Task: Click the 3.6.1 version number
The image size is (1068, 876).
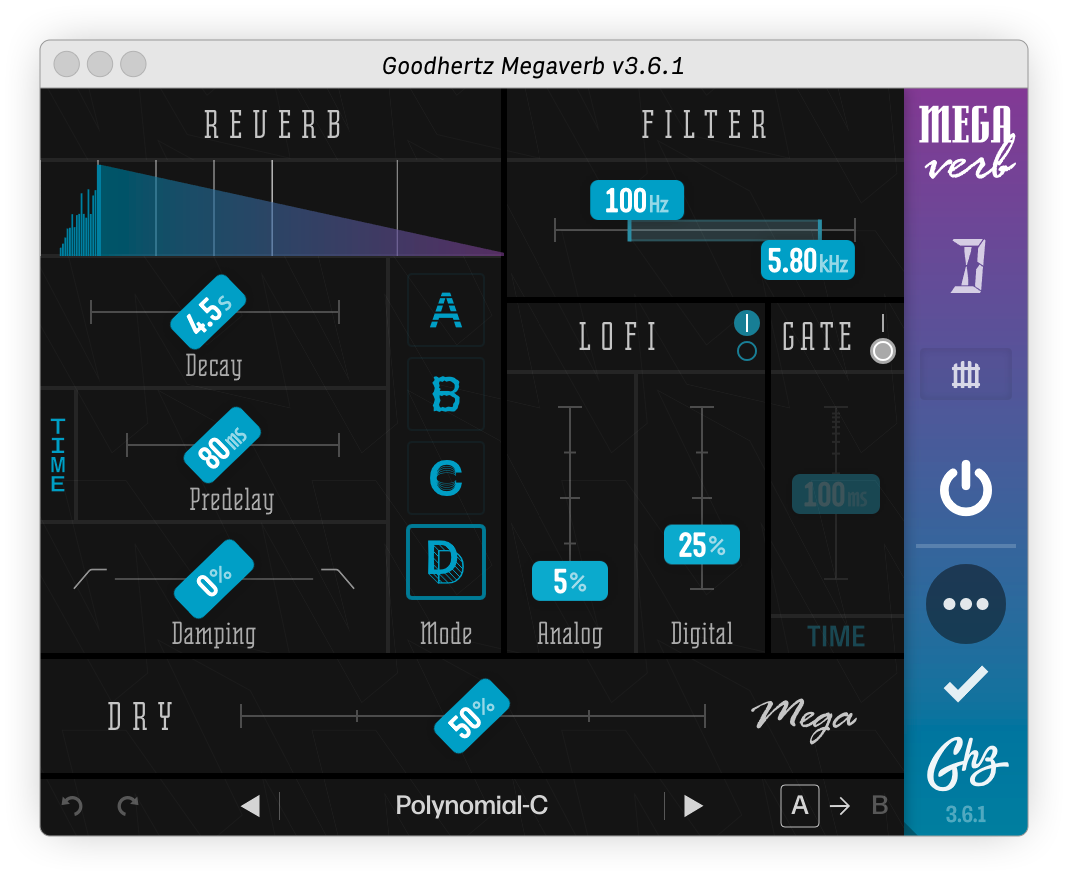Action: tap(966, 814)
